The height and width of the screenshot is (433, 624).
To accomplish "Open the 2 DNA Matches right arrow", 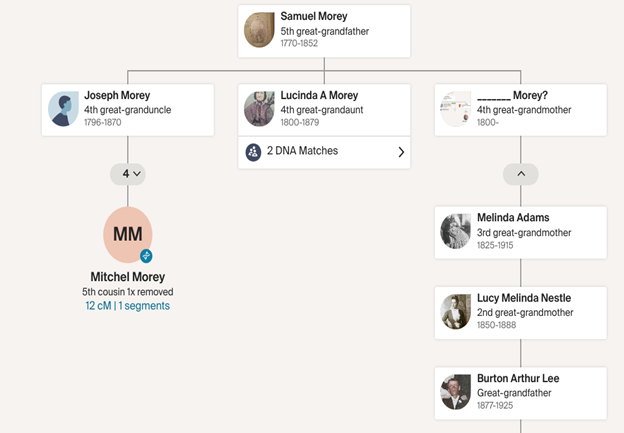I will (401, 152).
